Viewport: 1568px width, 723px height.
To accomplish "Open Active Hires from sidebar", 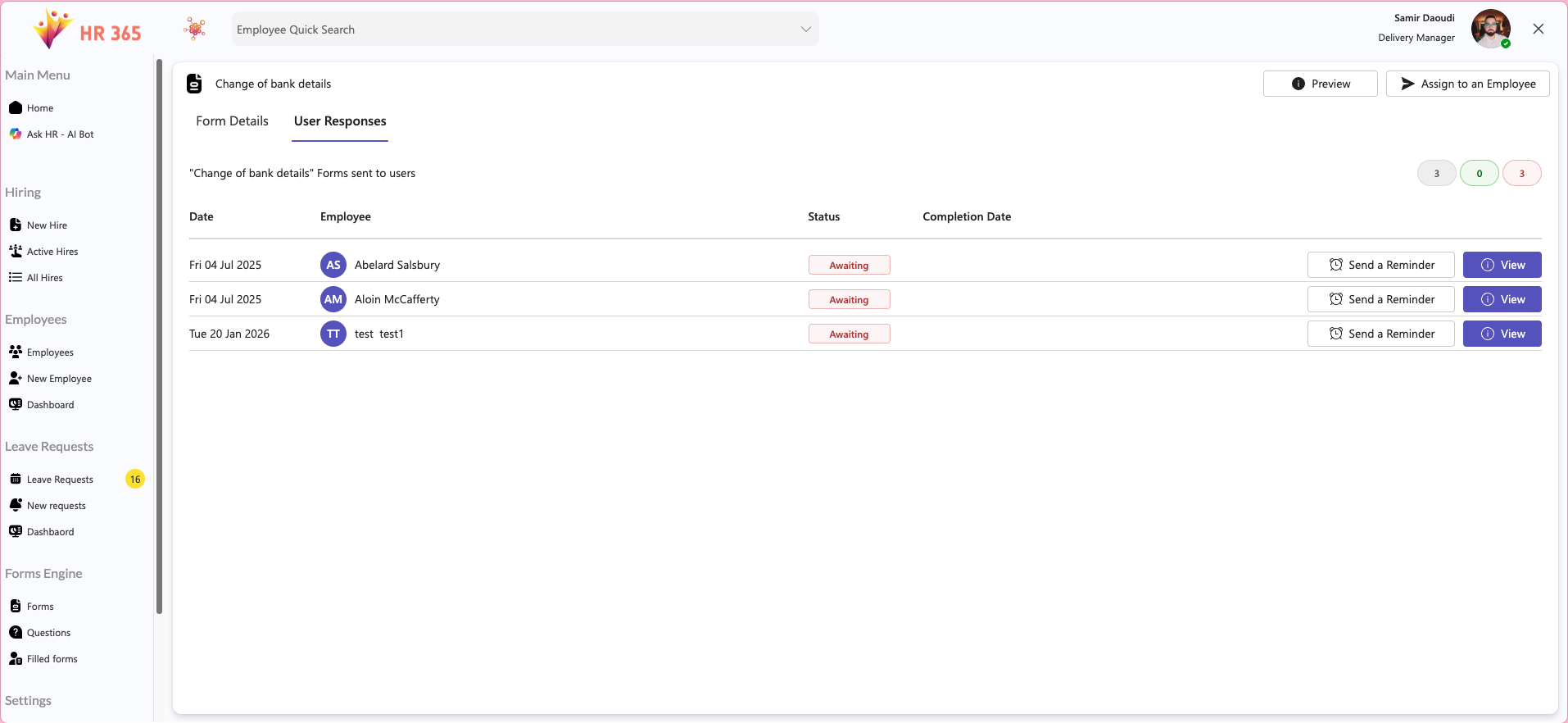I will [52, 252].
